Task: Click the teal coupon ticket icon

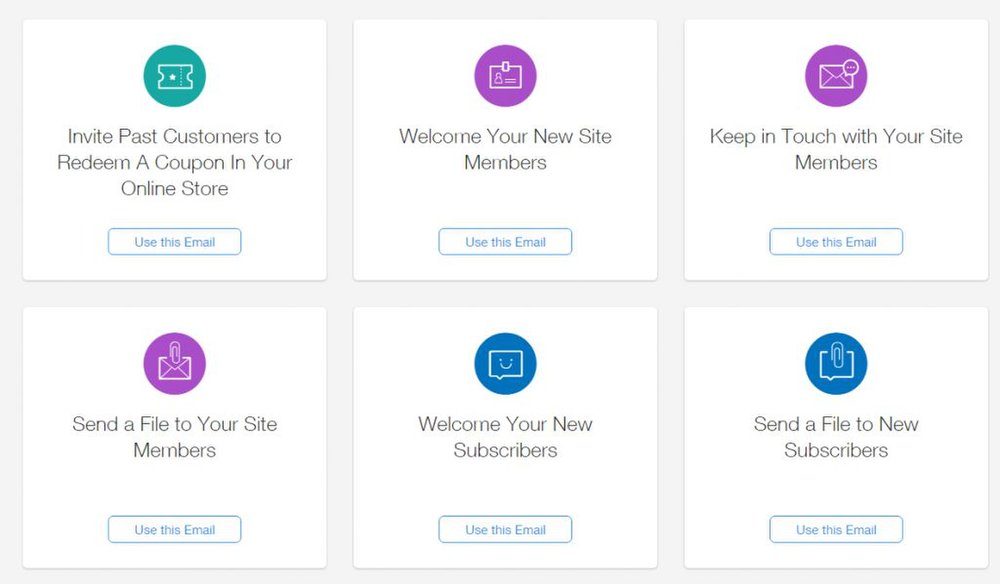Action: pos(174,76)
